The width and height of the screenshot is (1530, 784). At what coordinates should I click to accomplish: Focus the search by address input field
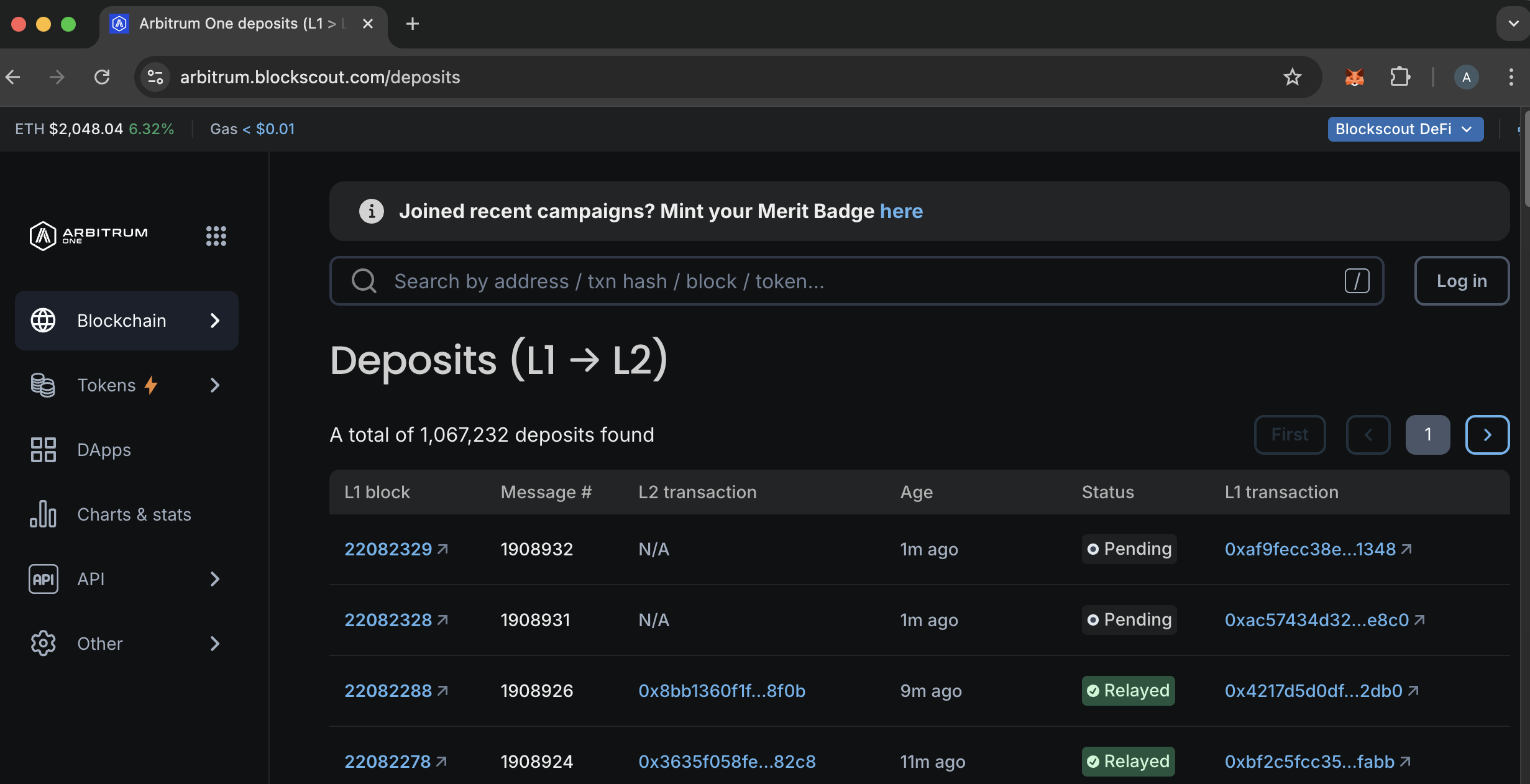tap(858, 281)
